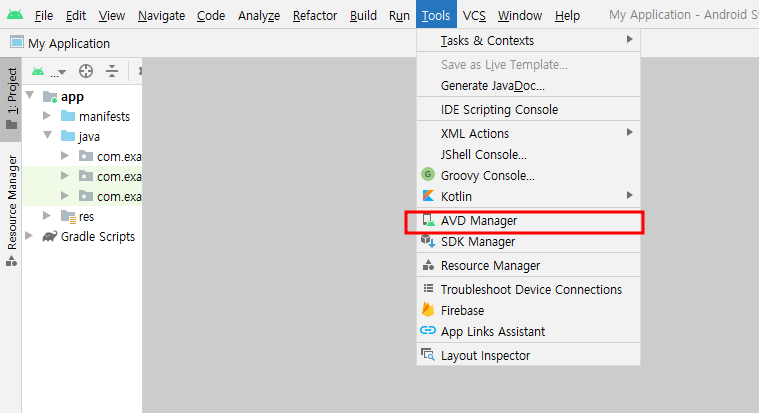Click My Application breadcrumb

pos(69,44)
